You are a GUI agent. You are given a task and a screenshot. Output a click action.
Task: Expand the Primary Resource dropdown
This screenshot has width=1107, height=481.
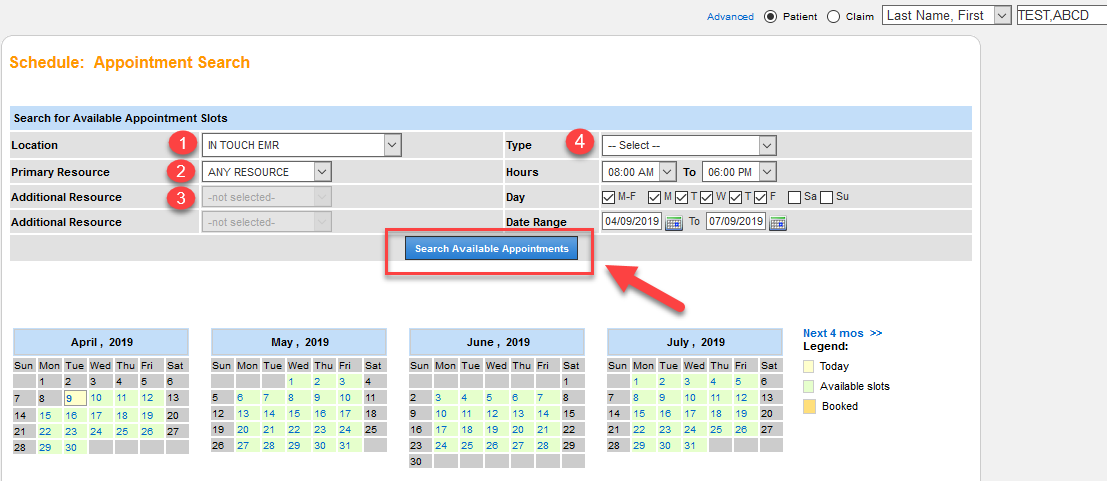tap(266, 172)
